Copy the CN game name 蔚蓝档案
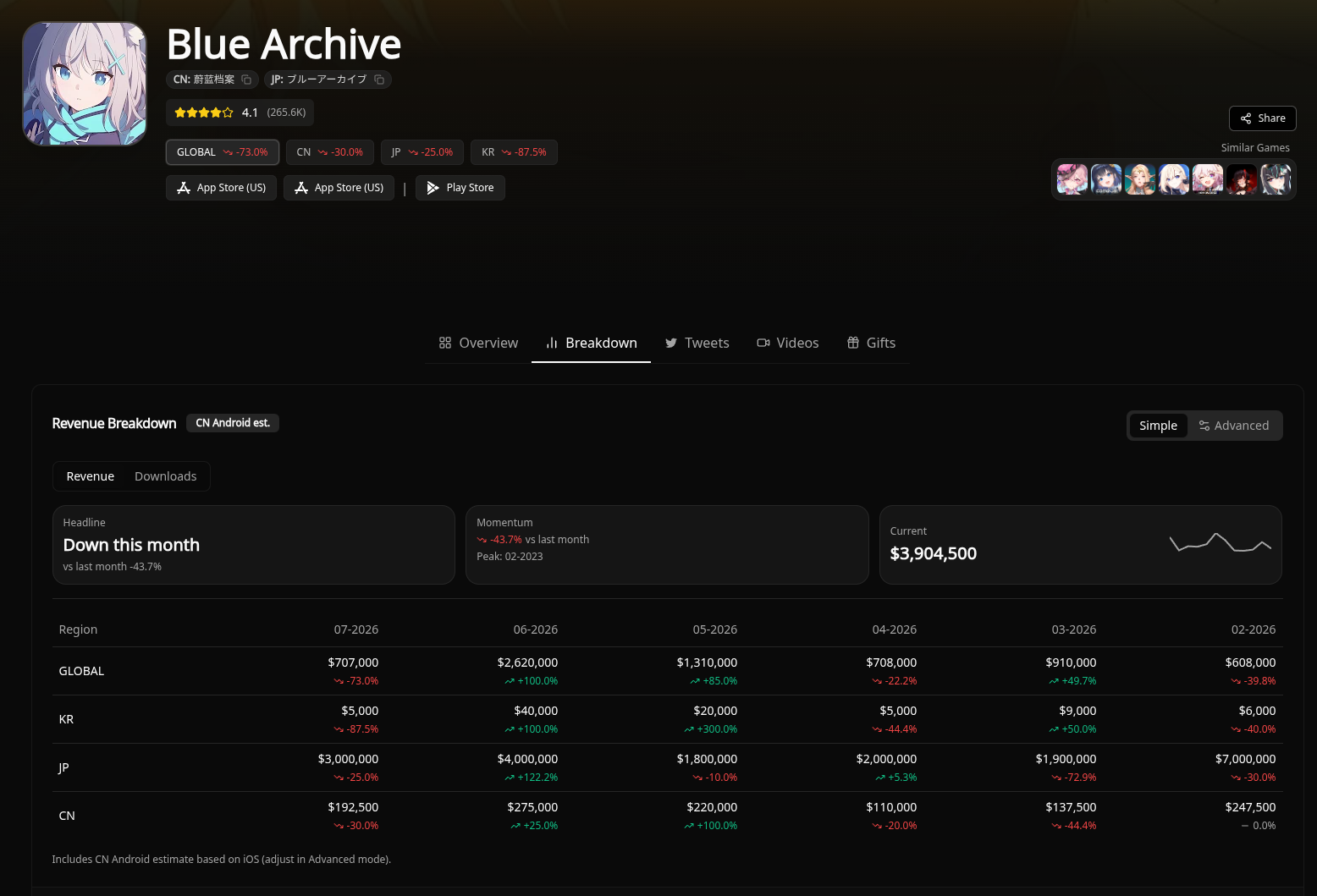 (x=246, y=80)
